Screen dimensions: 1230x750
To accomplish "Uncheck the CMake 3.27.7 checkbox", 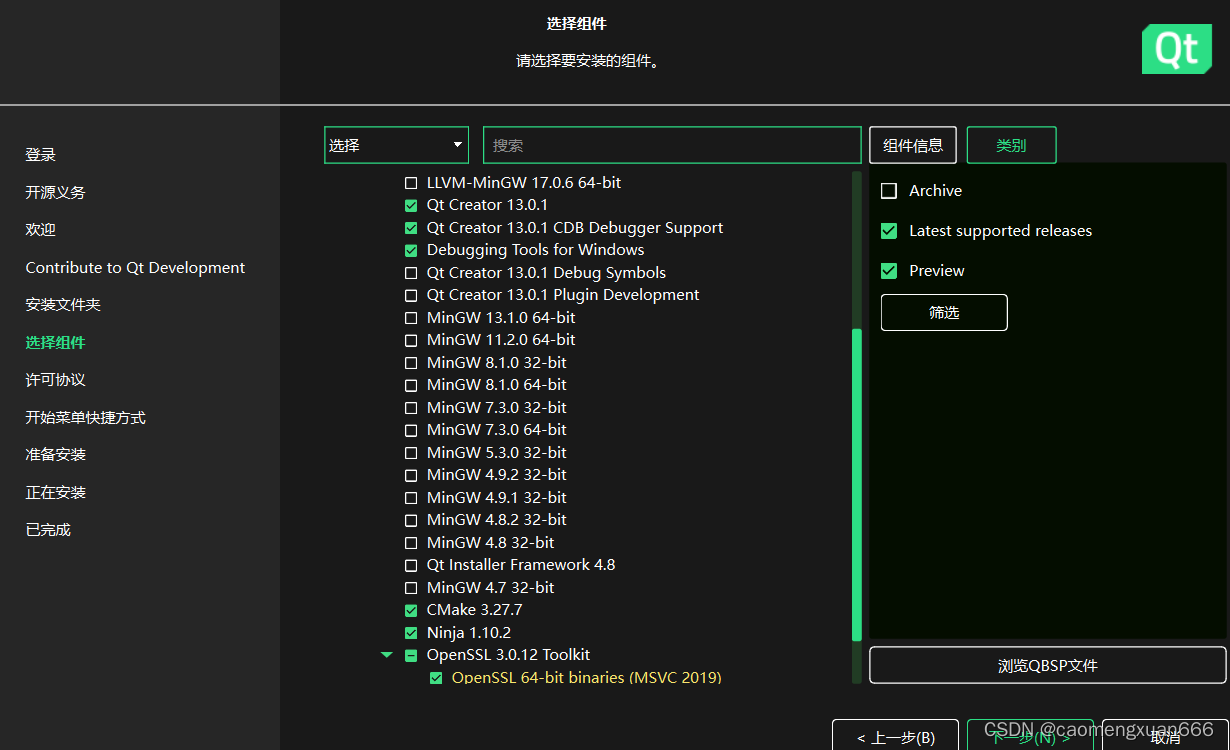I will coord(411,611).
